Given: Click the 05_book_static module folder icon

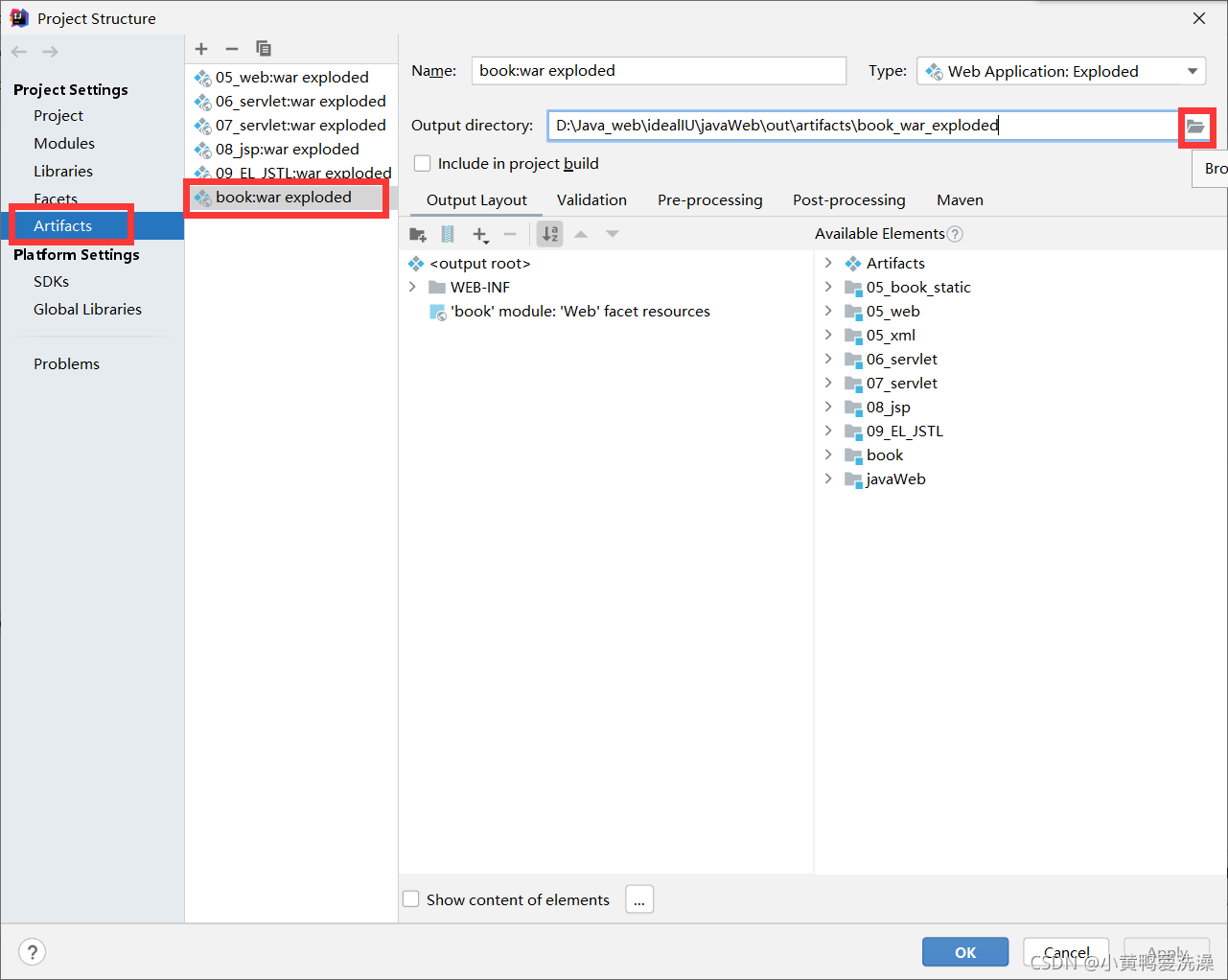Looking at the screenshot, I should (x=853, y=288).
